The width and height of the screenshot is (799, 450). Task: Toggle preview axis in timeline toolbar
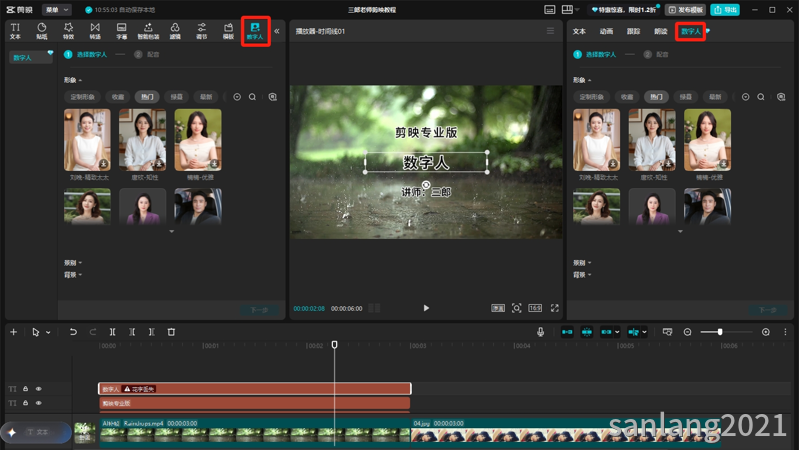[x=633, y=332]
